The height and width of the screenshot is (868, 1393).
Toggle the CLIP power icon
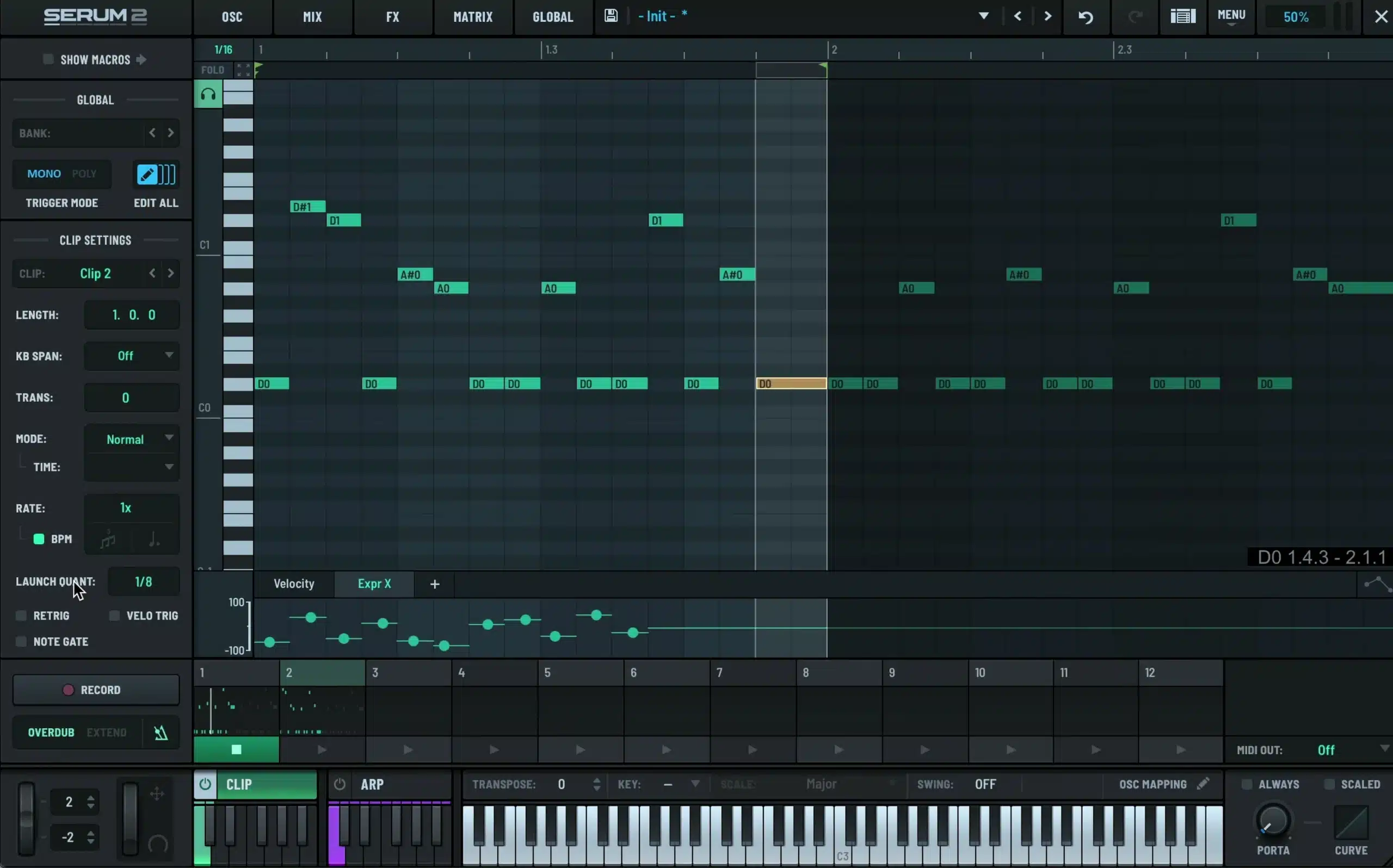[x=205, y=784]
